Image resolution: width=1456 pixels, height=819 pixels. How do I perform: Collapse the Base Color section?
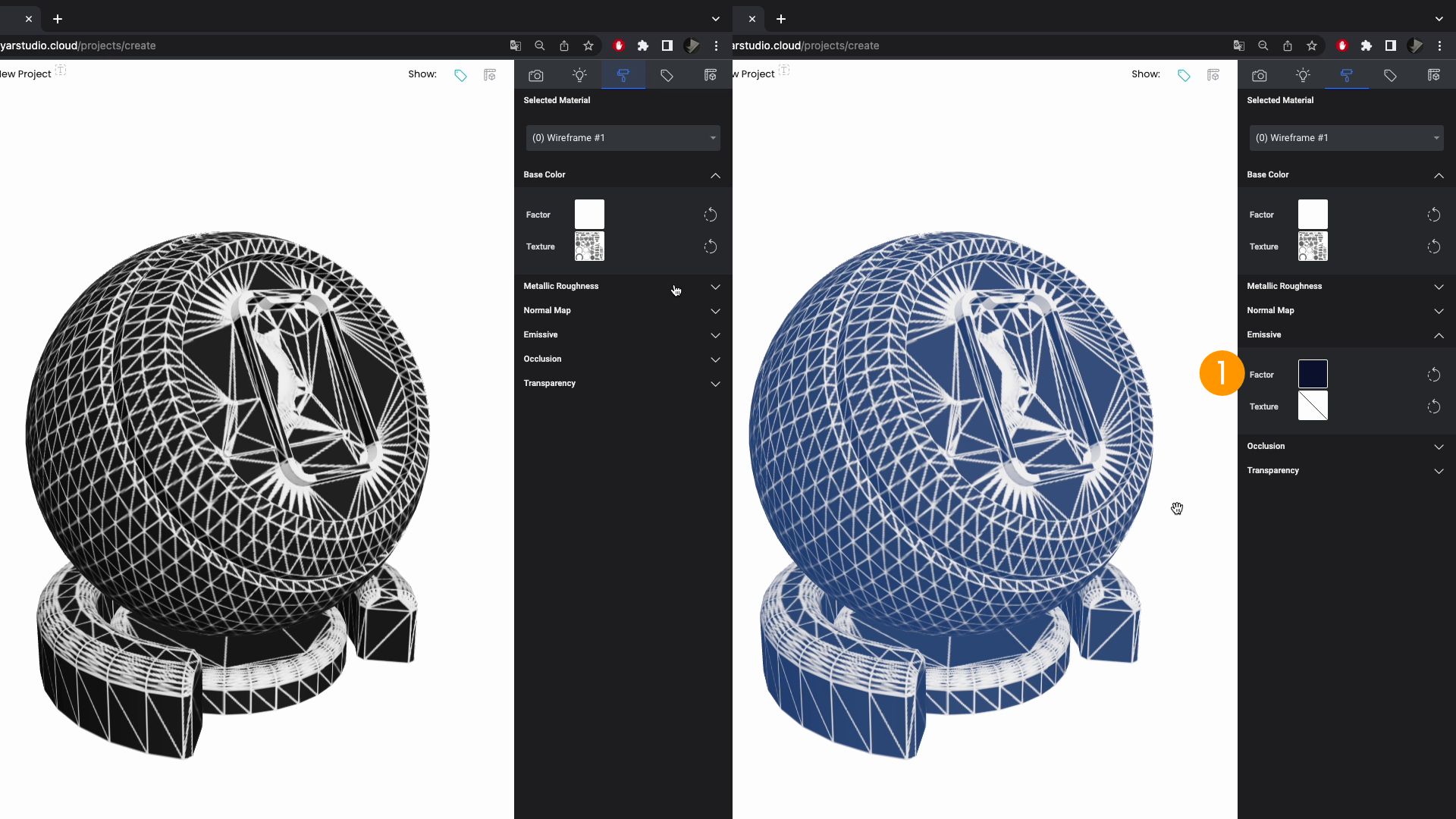click(714, 175)
